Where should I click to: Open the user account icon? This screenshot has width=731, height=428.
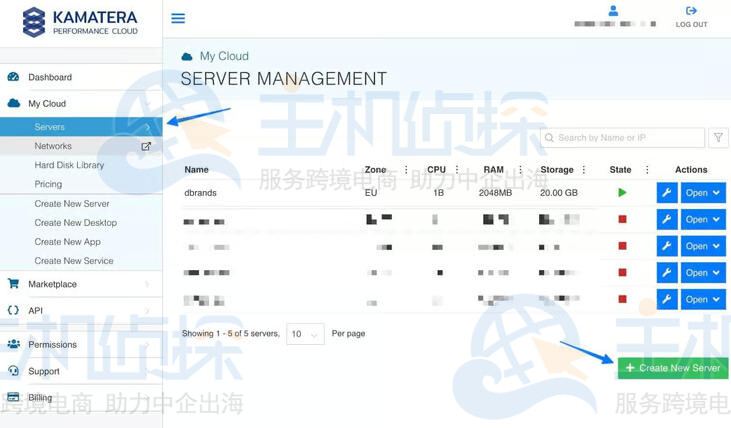(x=614, y=11)
